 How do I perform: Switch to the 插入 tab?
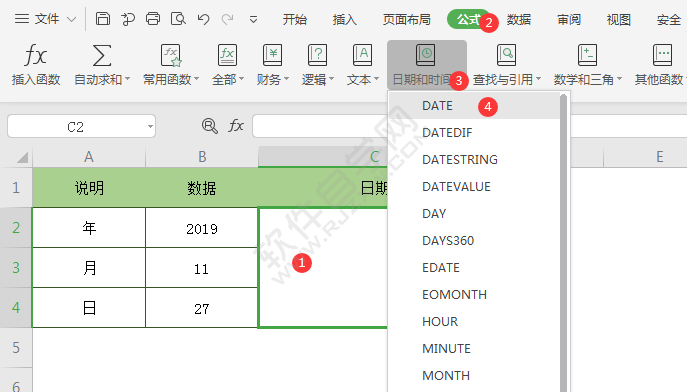344,19
